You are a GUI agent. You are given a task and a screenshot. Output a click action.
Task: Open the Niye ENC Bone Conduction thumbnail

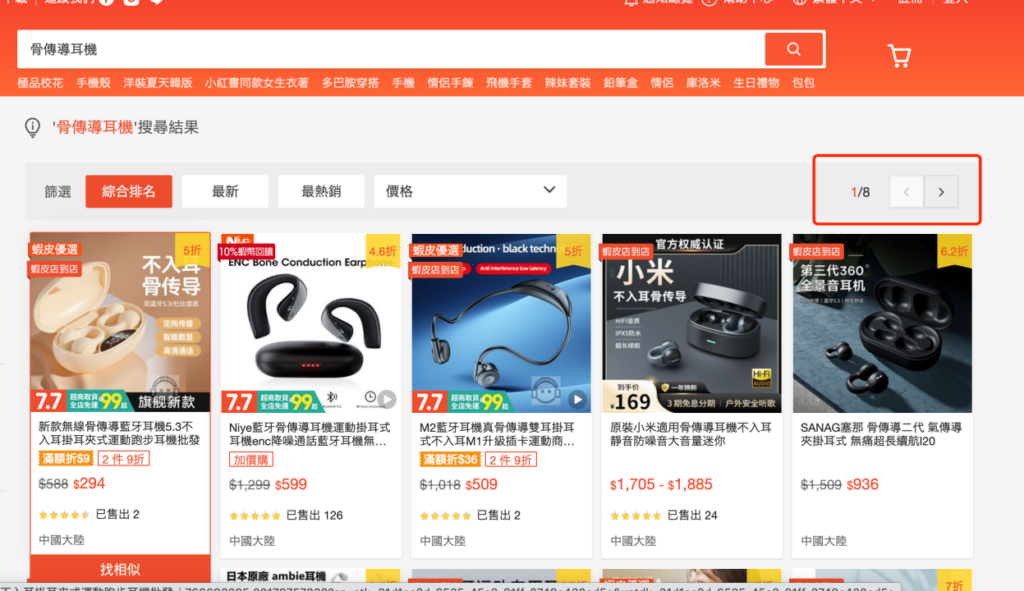311,323
